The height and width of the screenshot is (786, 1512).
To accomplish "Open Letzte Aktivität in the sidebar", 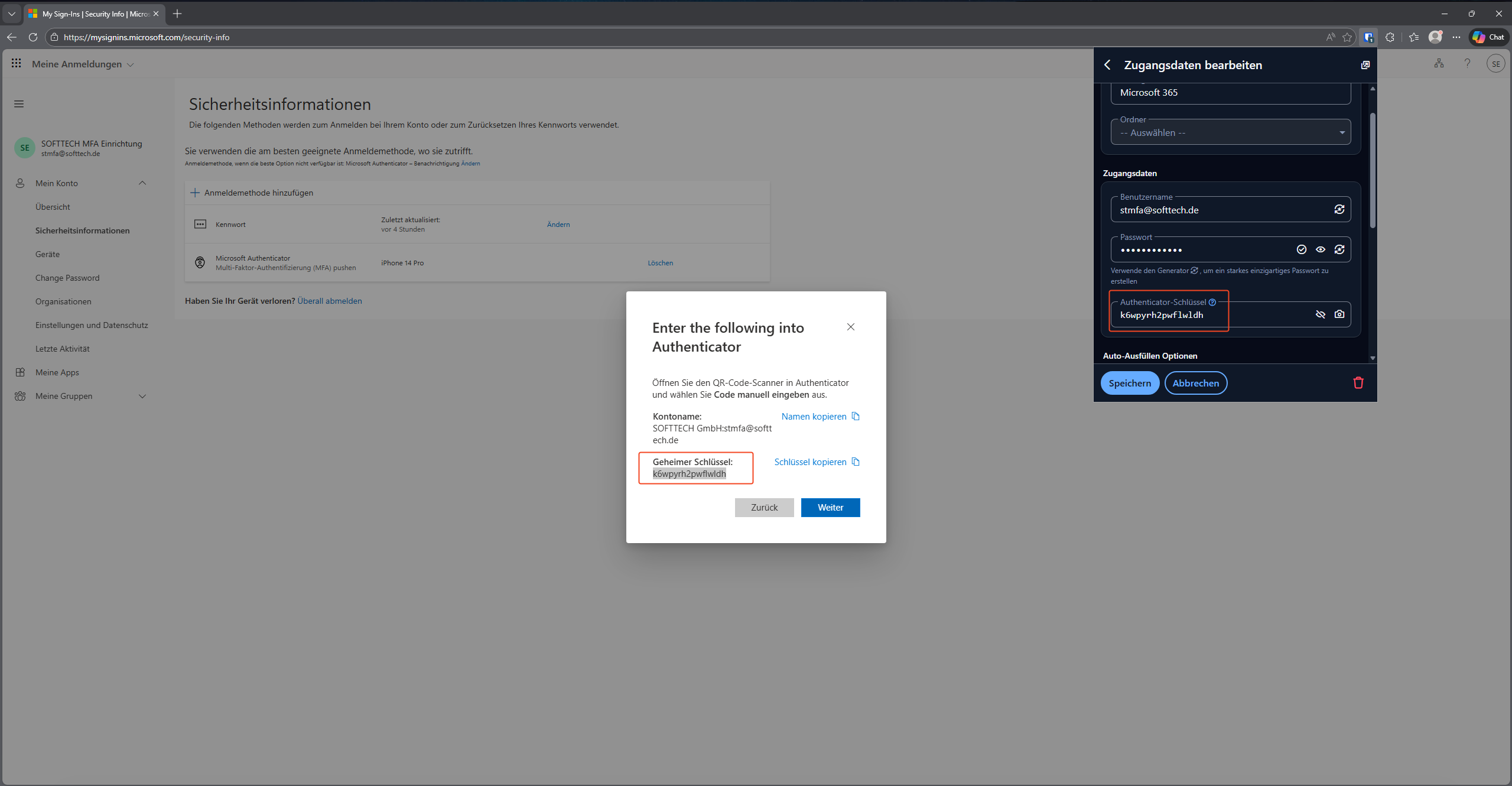I will tap(63, 349).
